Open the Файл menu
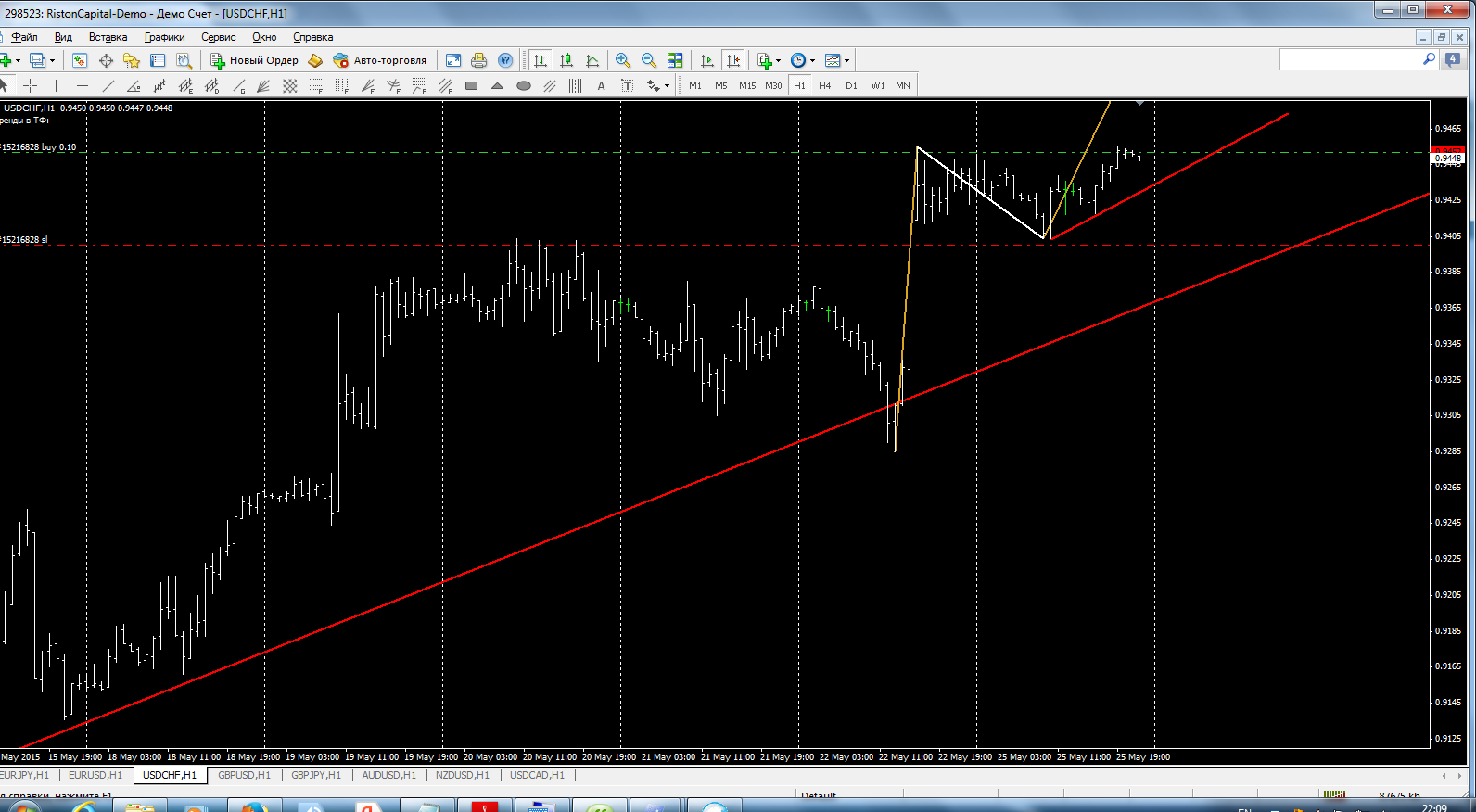This screenshot has width=1476, height=812. tap(24, 37)
